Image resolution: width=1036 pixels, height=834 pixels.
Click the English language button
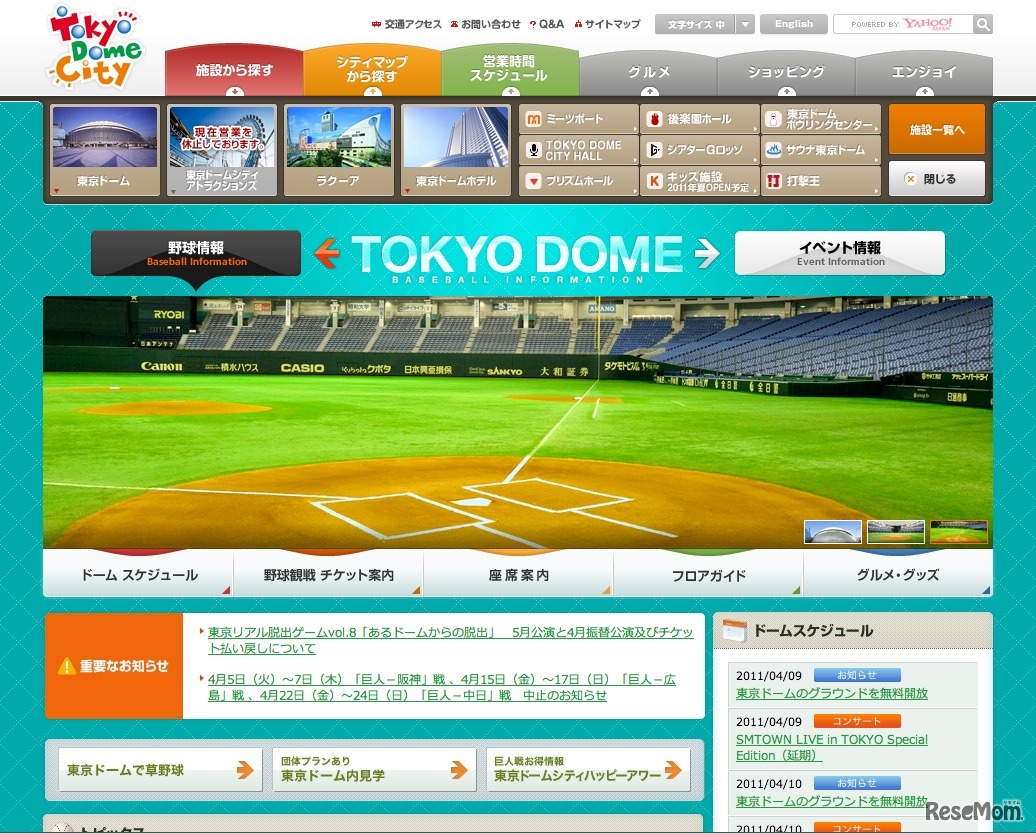click(793, 23)
